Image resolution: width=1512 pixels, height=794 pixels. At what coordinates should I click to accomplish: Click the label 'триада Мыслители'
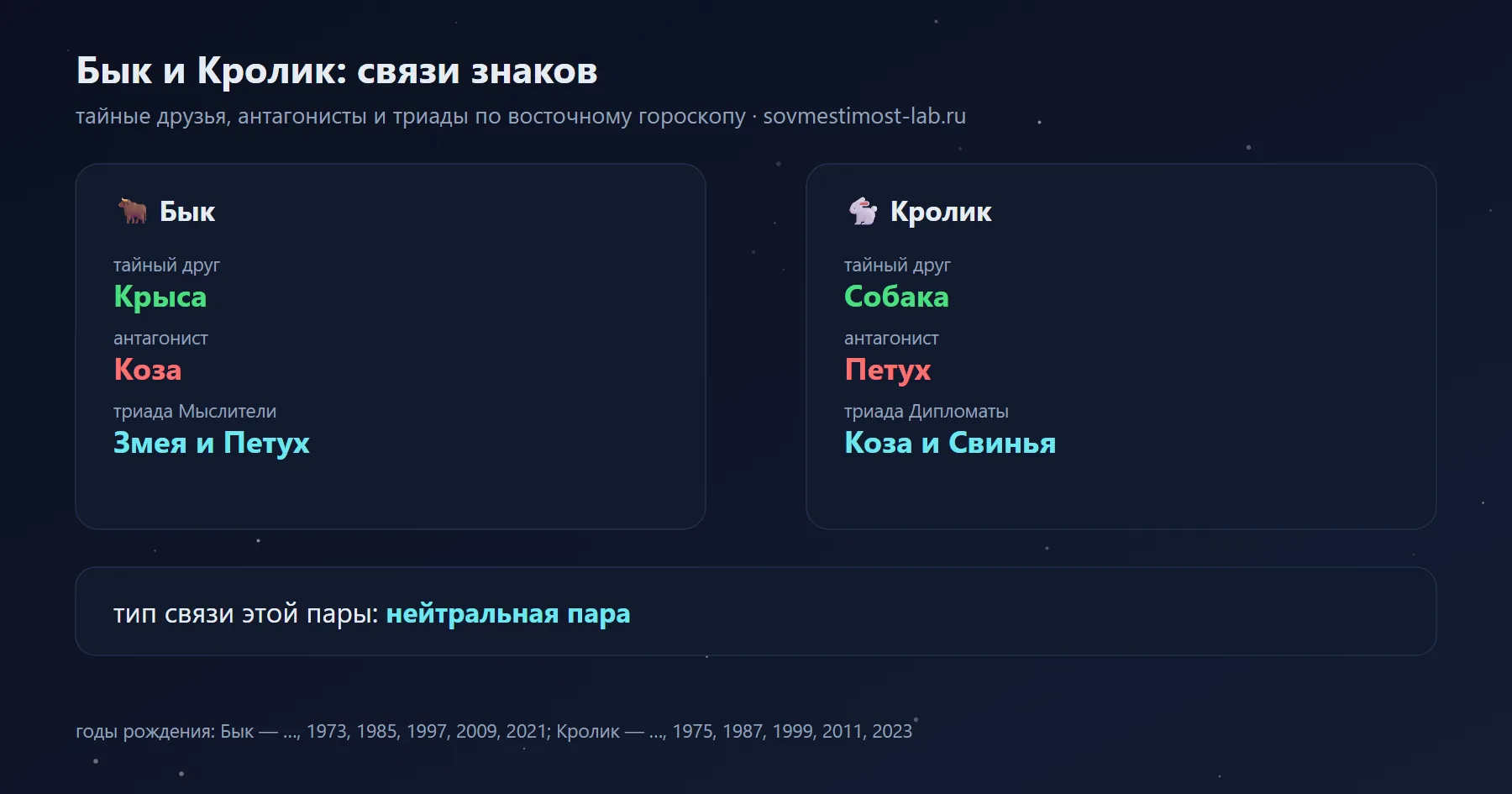click(x=195, y=411)
